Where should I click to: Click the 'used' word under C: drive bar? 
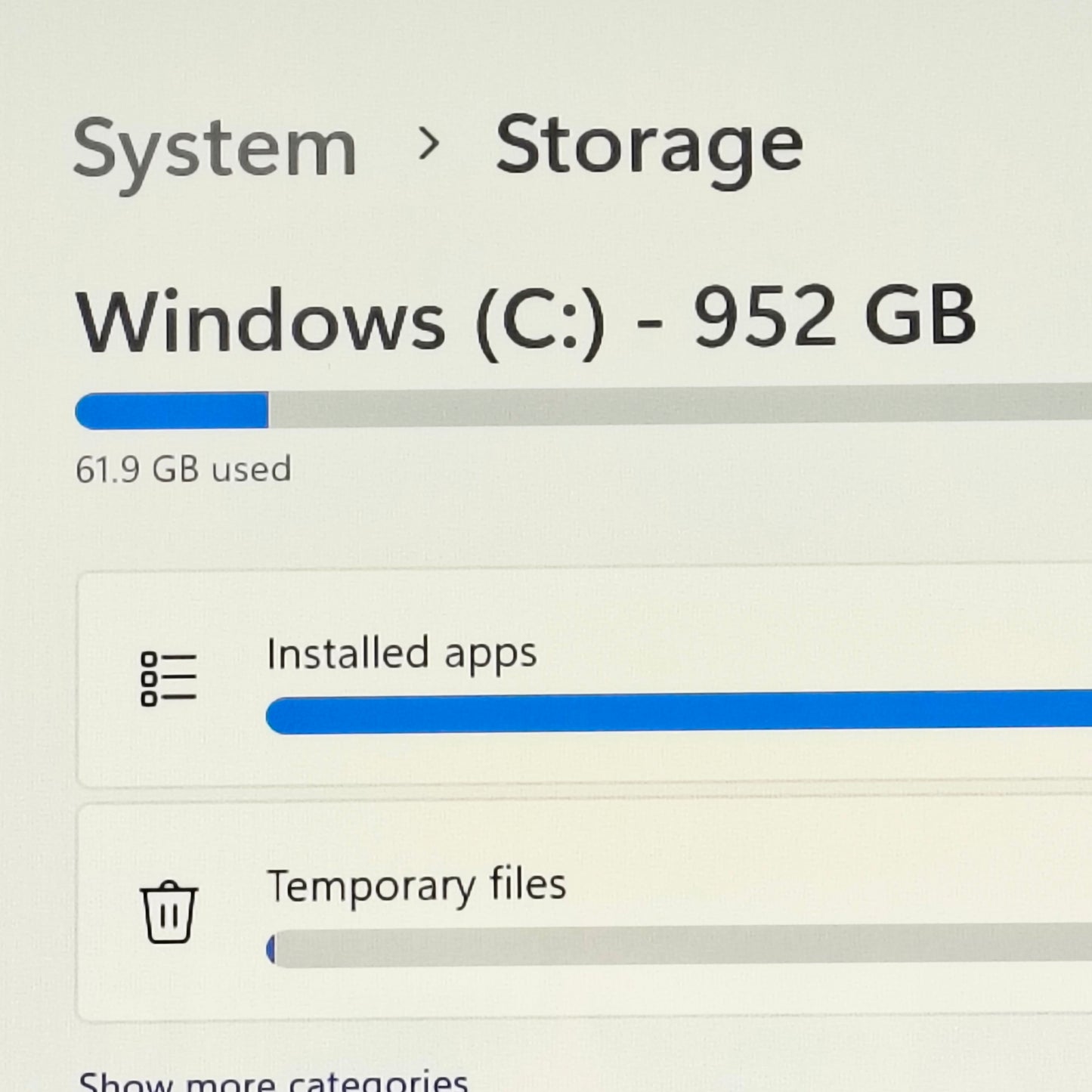(x=251, y=469)
